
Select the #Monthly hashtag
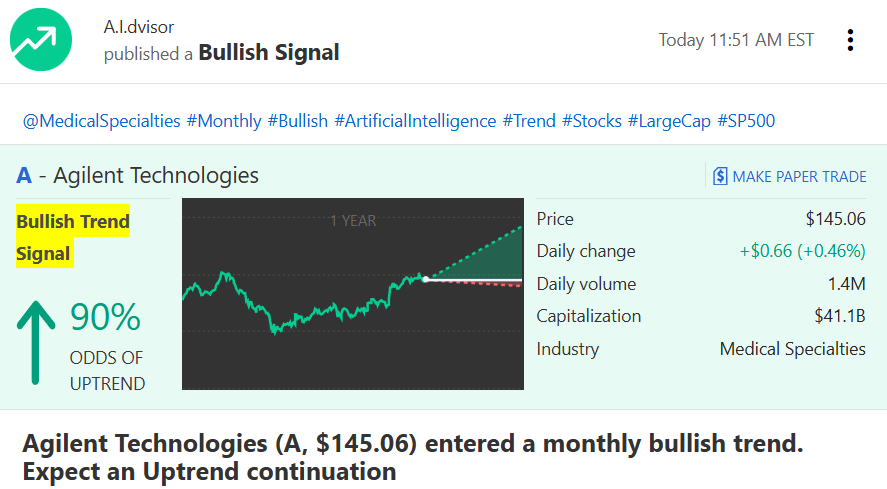[223, 121]
